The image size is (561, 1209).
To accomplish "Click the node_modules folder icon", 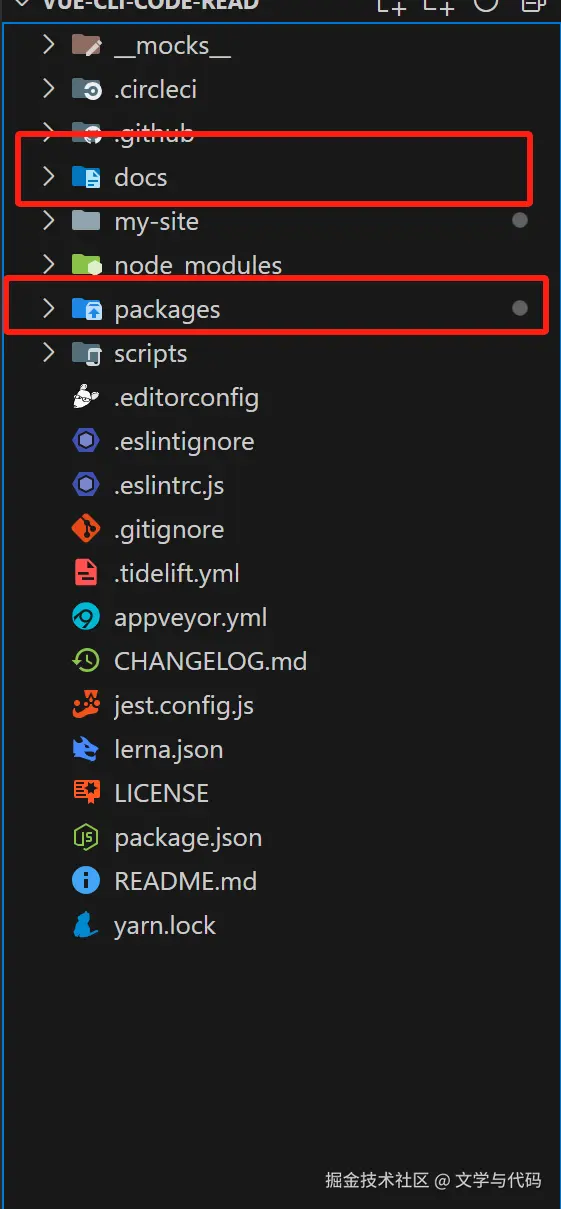I will click(x=87, y=266).
